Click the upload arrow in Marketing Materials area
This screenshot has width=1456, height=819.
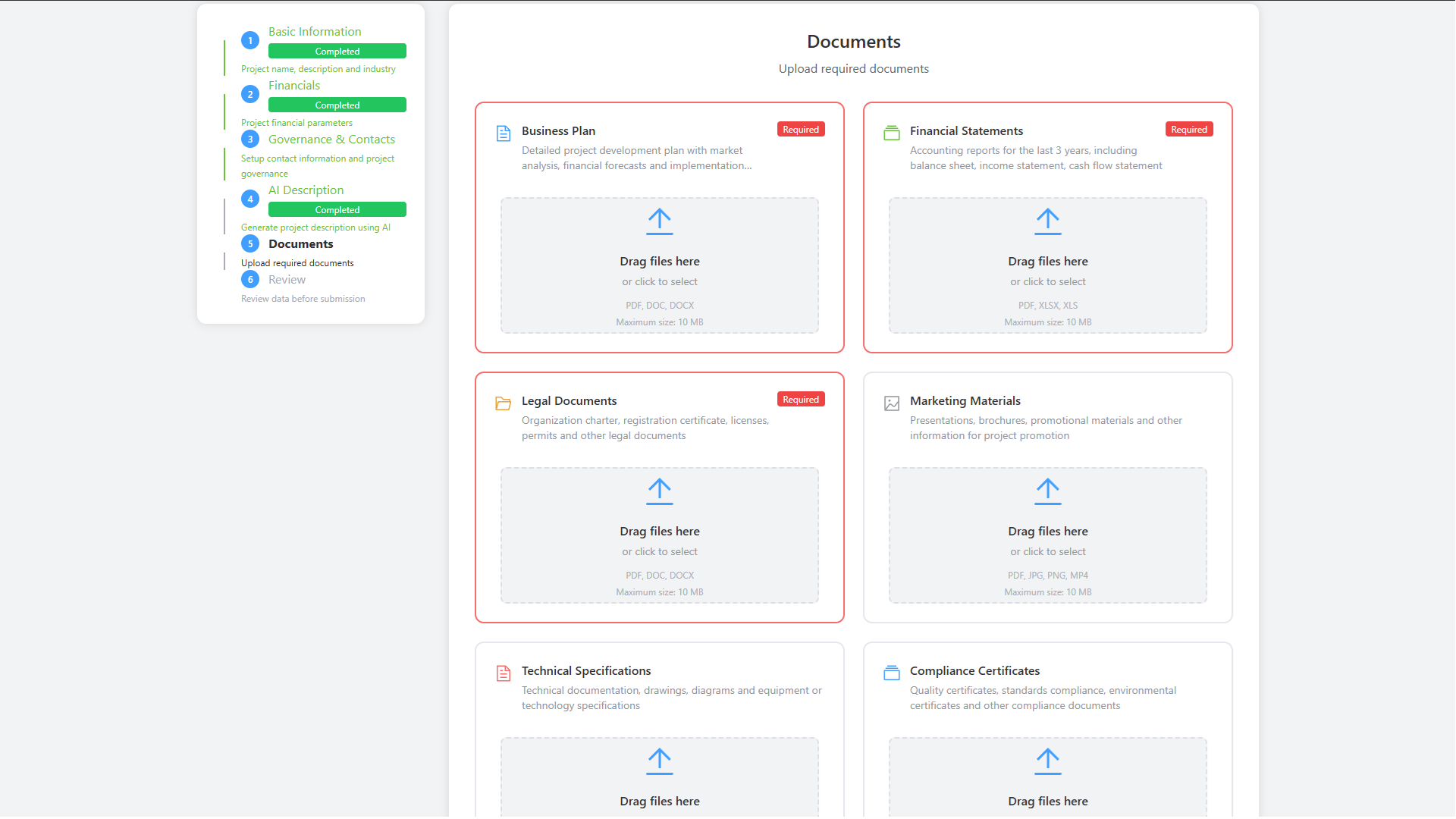(x=1047, y=491)
